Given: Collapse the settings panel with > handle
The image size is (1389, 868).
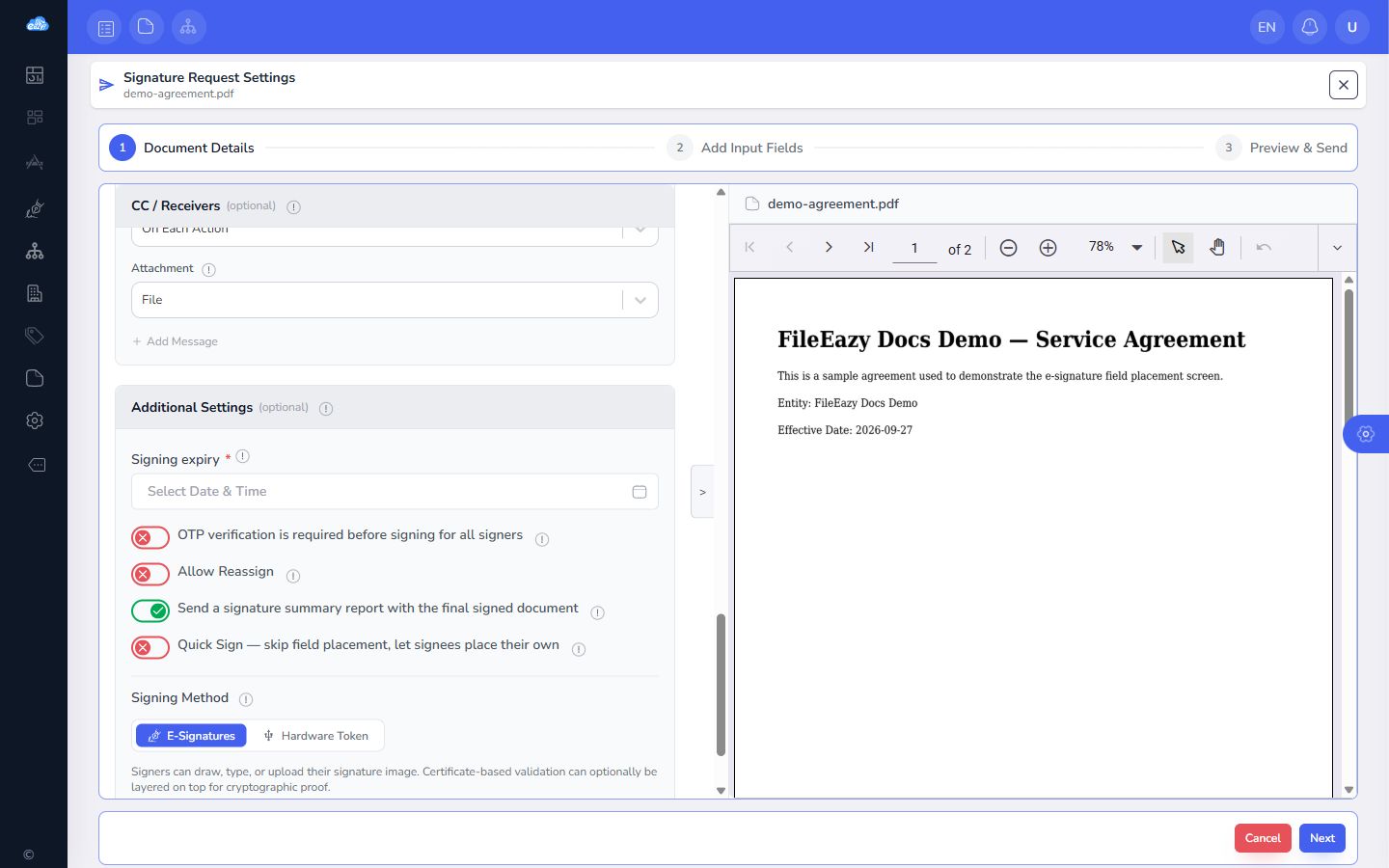Looking at the screenshot, I should (x=702, y=492).
